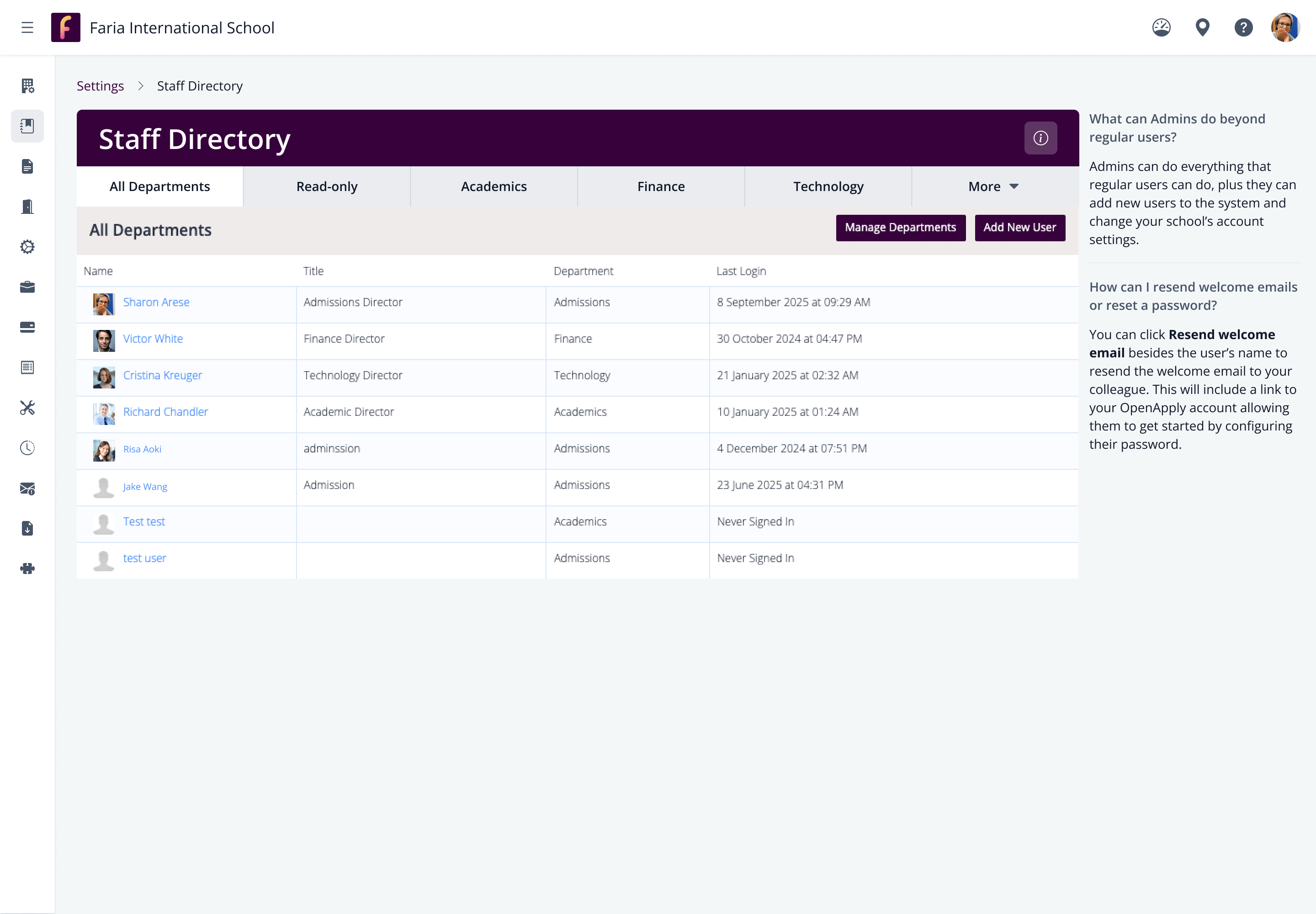Open the puzzle piece integrations icon
The width and height of the screenshot is (1316, 914).
click(27, 569)
